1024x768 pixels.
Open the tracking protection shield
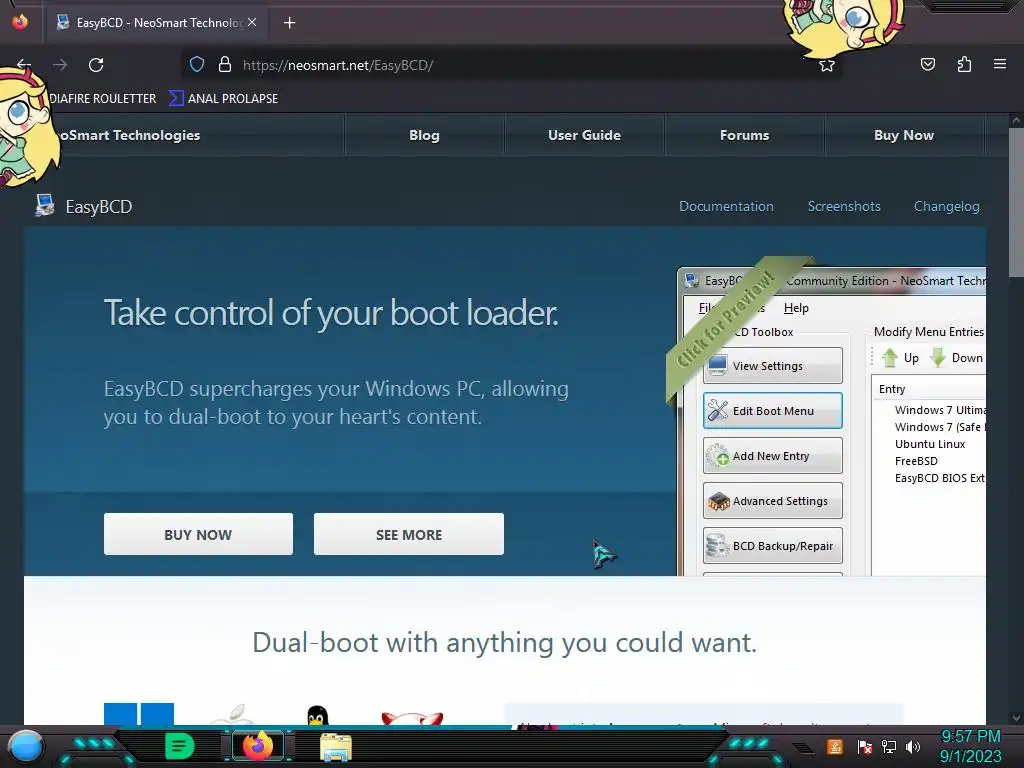(x=197, y=65)
